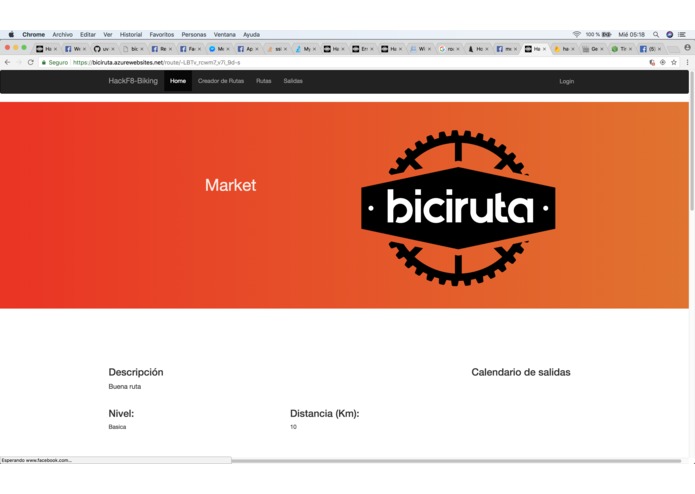The height and width of the screenshot is (494, 695).
Task: Open a new tab with the button after the last tab
Action: (673, 49)
